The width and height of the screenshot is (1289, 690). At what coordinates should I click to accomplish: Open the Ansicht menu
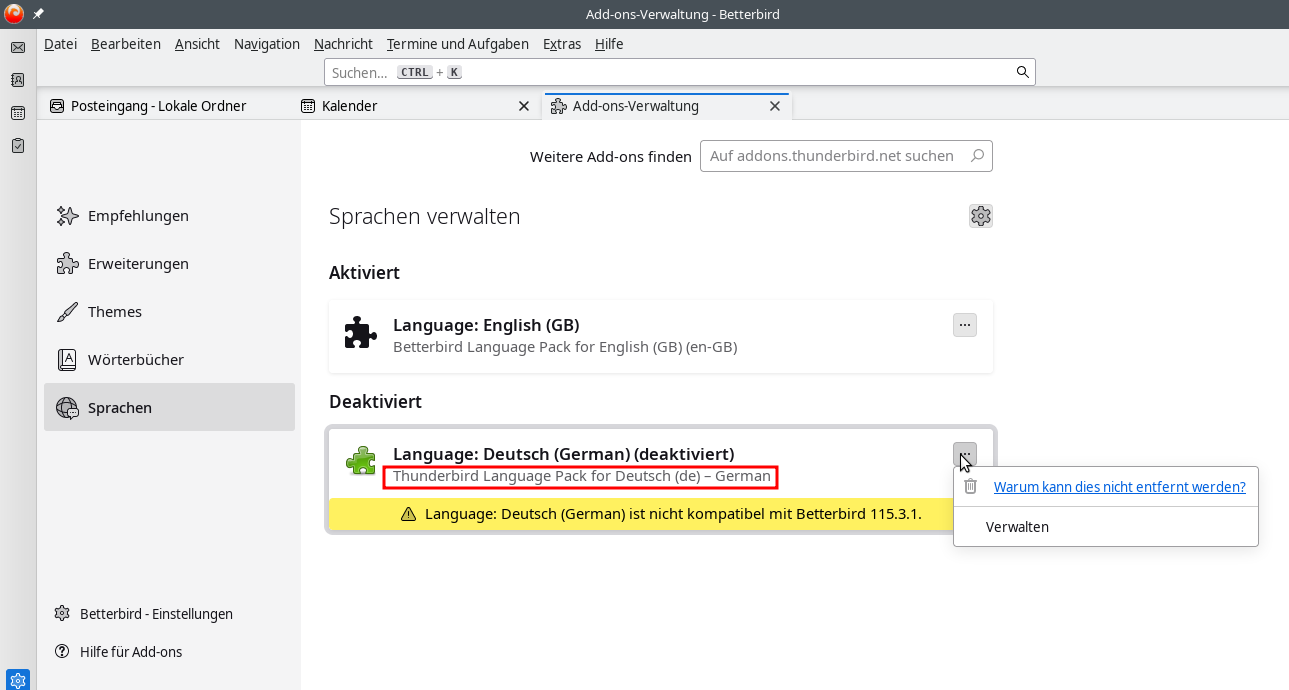coord(197,44)
